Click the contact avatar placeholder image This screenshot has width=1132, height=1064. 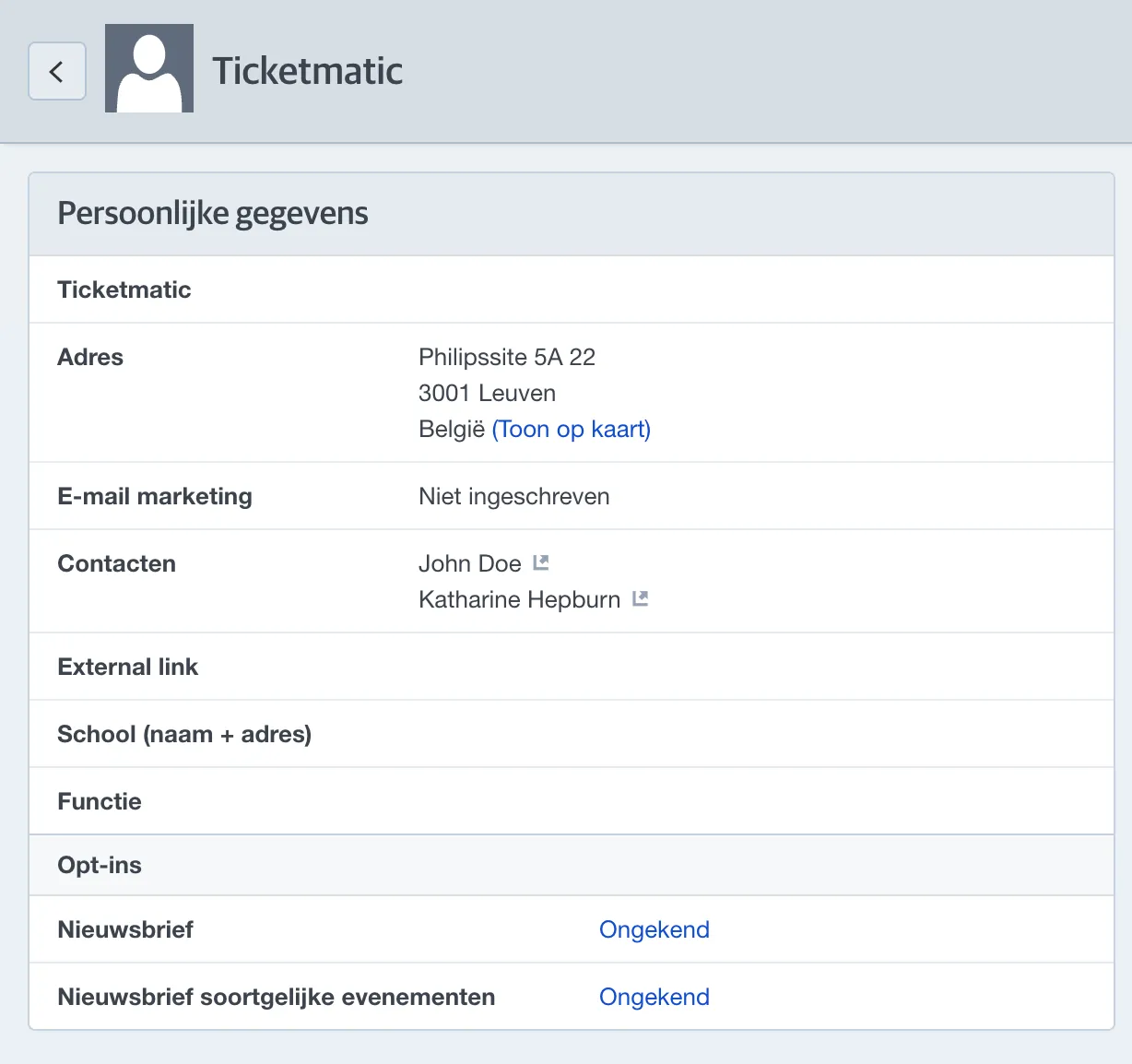[x=149, y=68]
